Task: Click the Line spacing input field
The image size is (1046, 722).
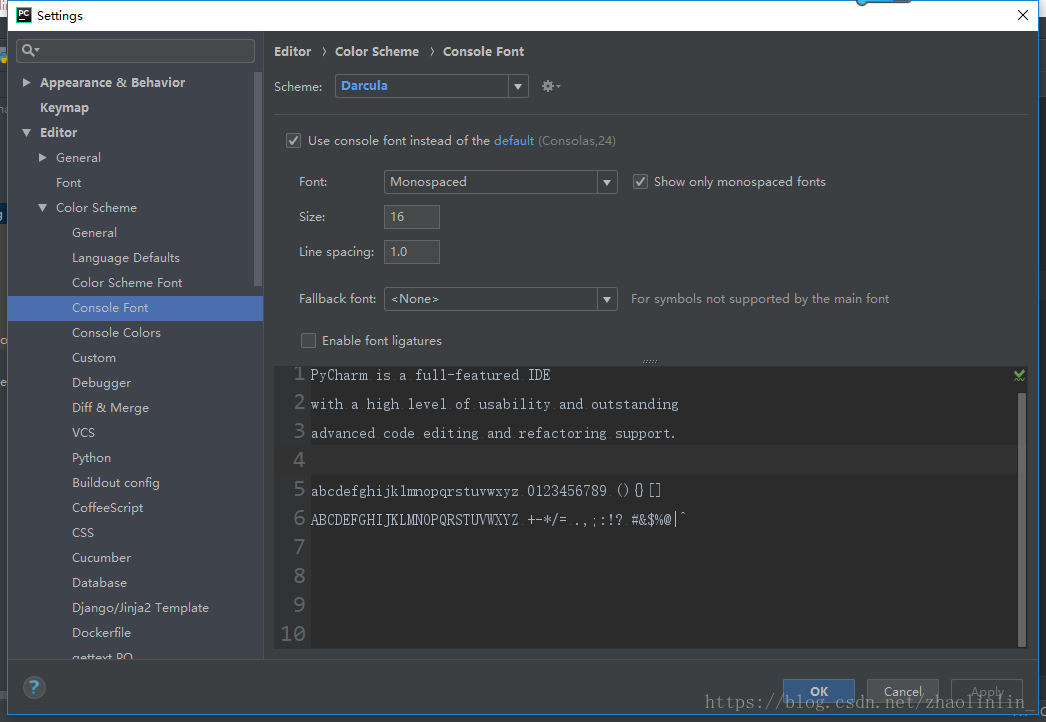Action: tap(412, 252)
